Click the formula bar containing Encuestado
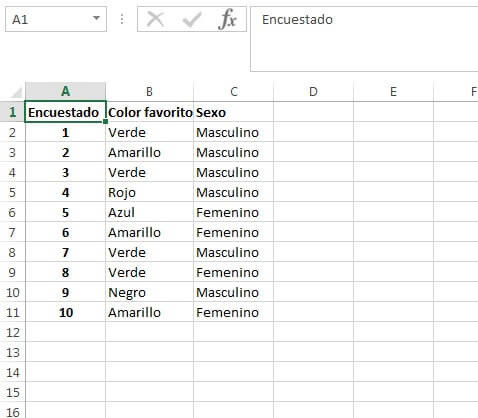The height and width of the screenshot is (418, 478). tap(364, 39)
